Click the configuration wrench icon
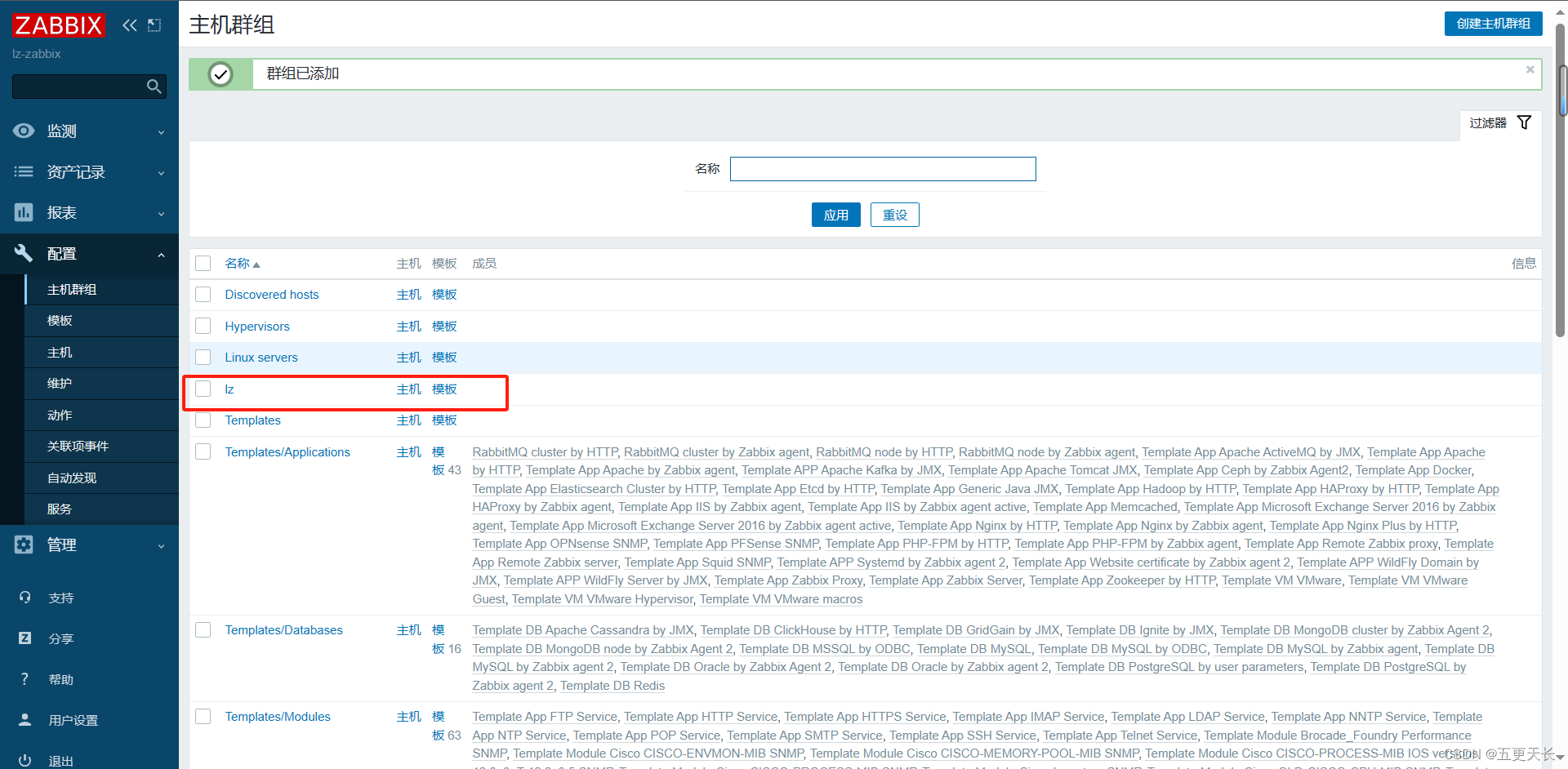The height and width of the screenshot is (769, 1568). 24,253
